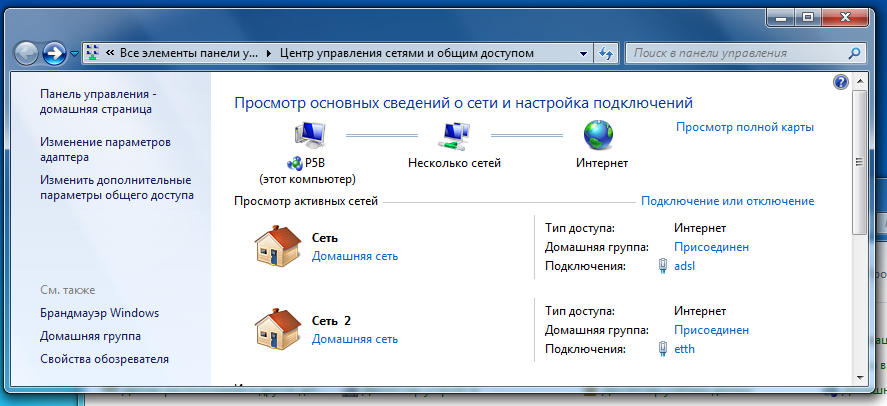Open 'Домашняя группа' sidebar link
Image resolution: width=887 pixels, height=406 pixels.
pos(91,336)
